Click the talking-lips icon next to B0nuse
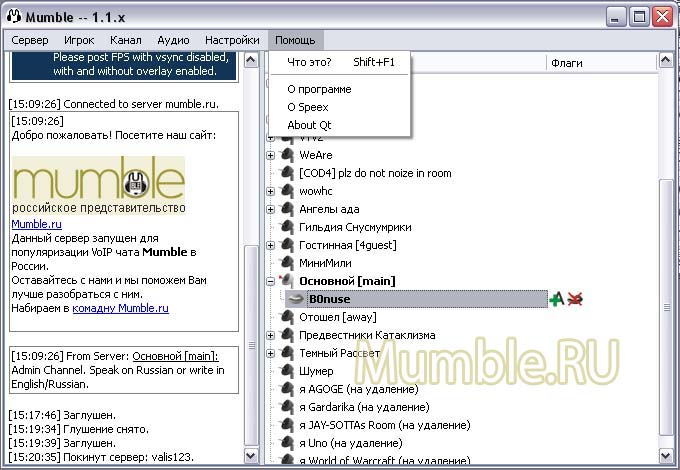 (296, 299)
